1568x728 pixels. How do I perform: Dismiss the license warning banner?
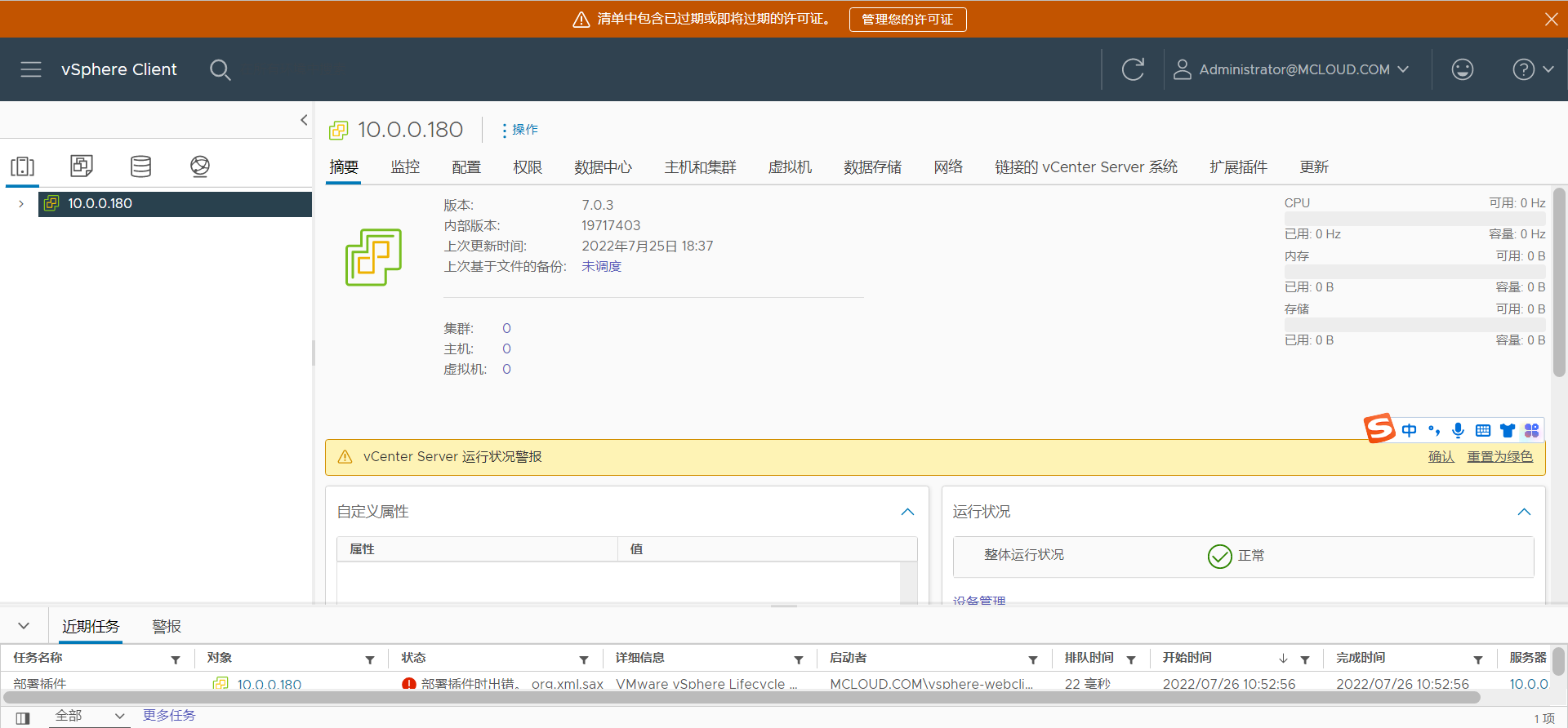1551,19
